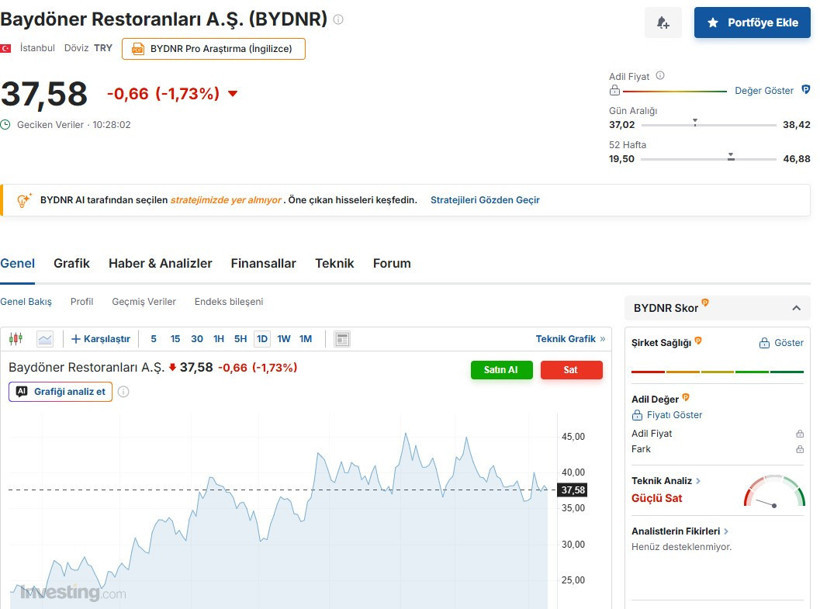The image size is (820, 609).
Task: Click the 52 Hafta range slider
Action: click(x=709, y=158)
